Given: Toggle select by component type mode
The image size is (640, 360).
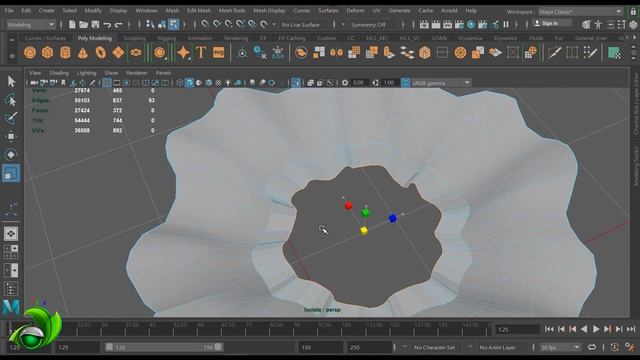Looking at the screenshot, I should [x=173, y=24].
